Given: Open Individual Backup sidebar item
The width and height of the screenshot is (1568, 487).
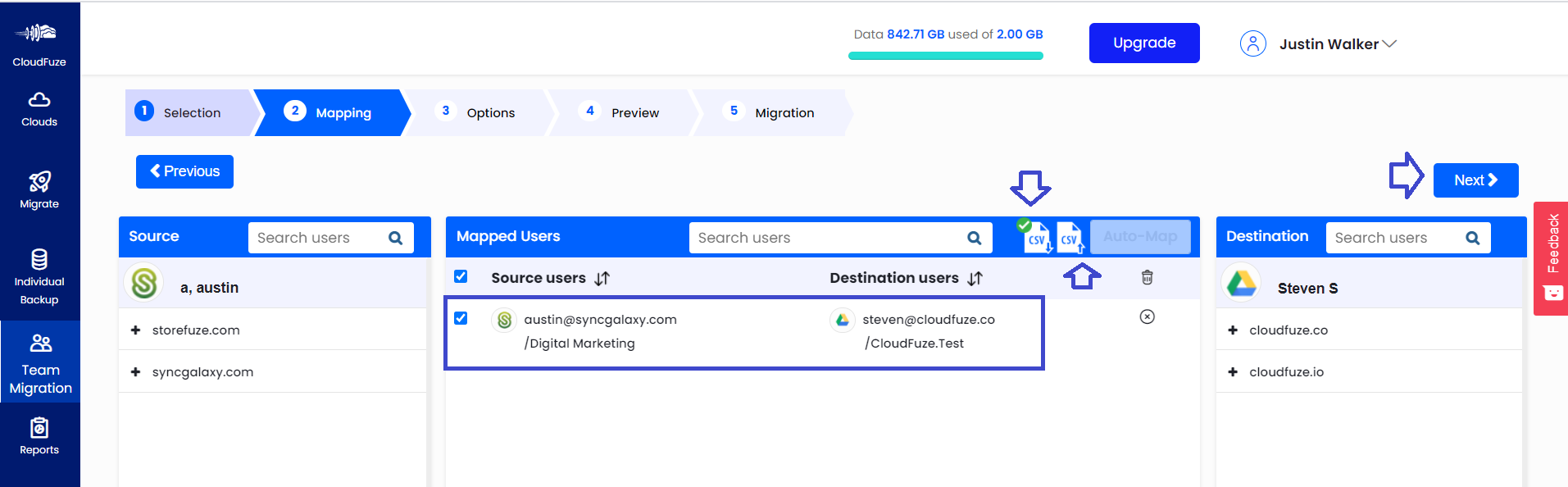Looking at the screenshot, I should [x=39, y=277].
